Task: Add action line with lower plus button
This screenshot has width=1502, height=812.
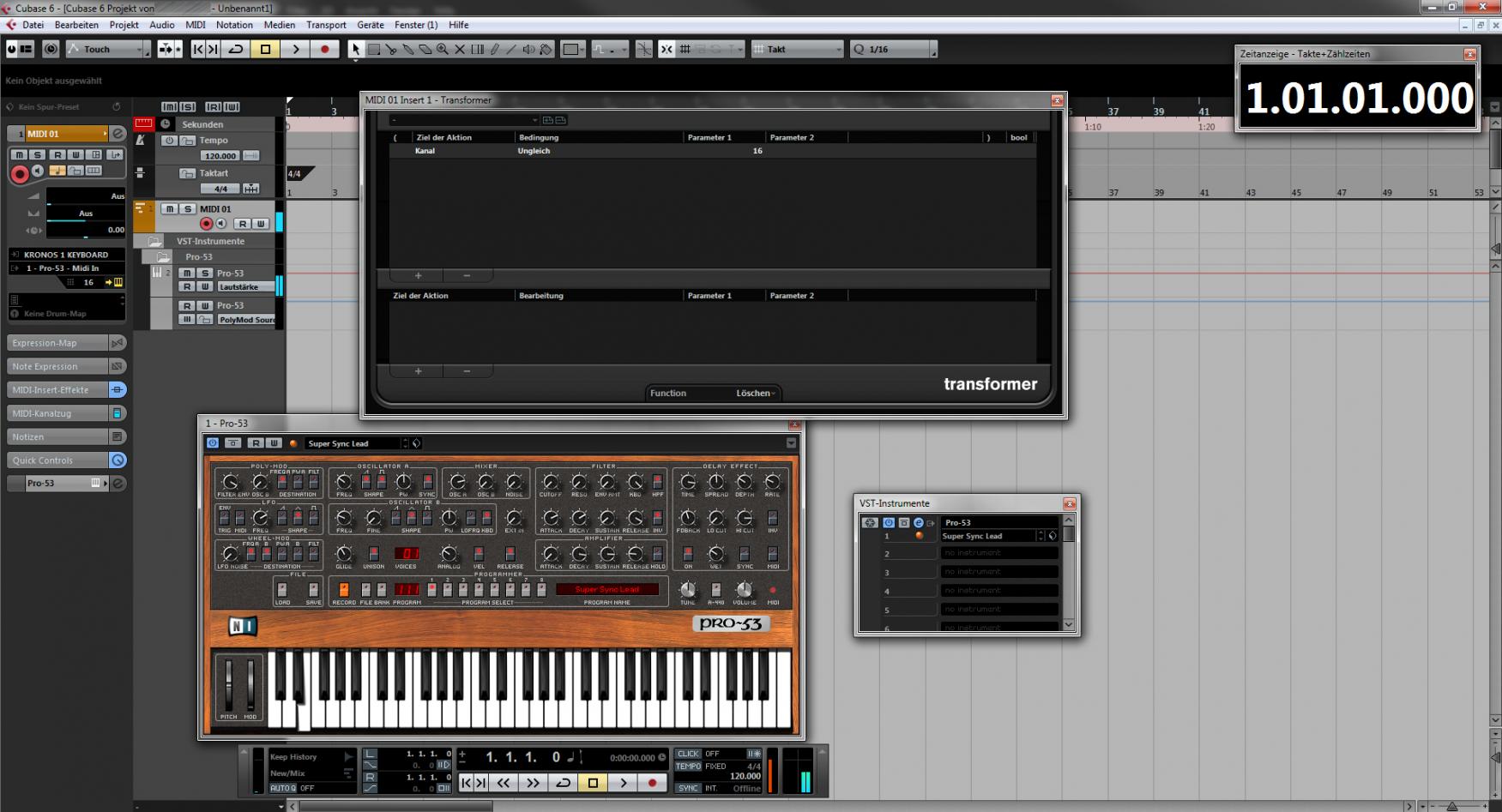Action: pyautogui.click(x=418, y=371)
